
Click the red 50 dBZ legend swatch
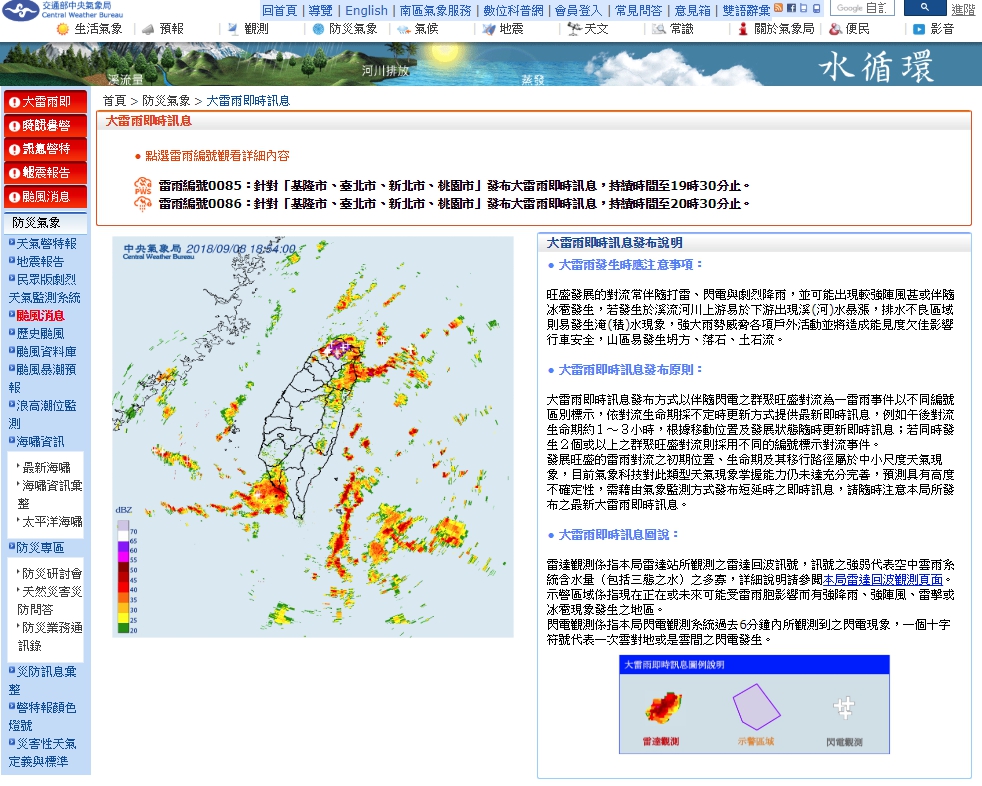pyautogui.click(x=123, y=567)
